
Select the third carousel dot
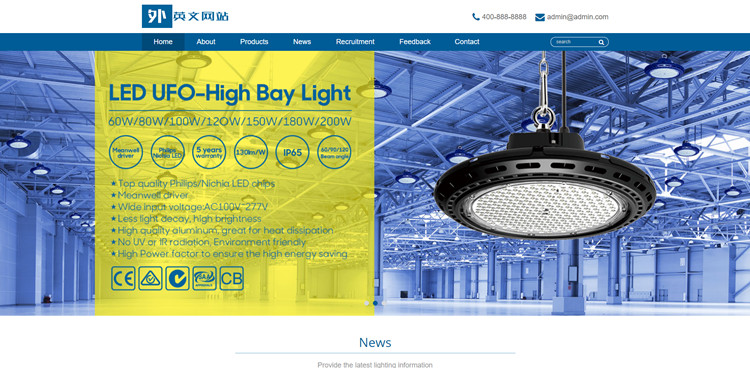[383, 303]
